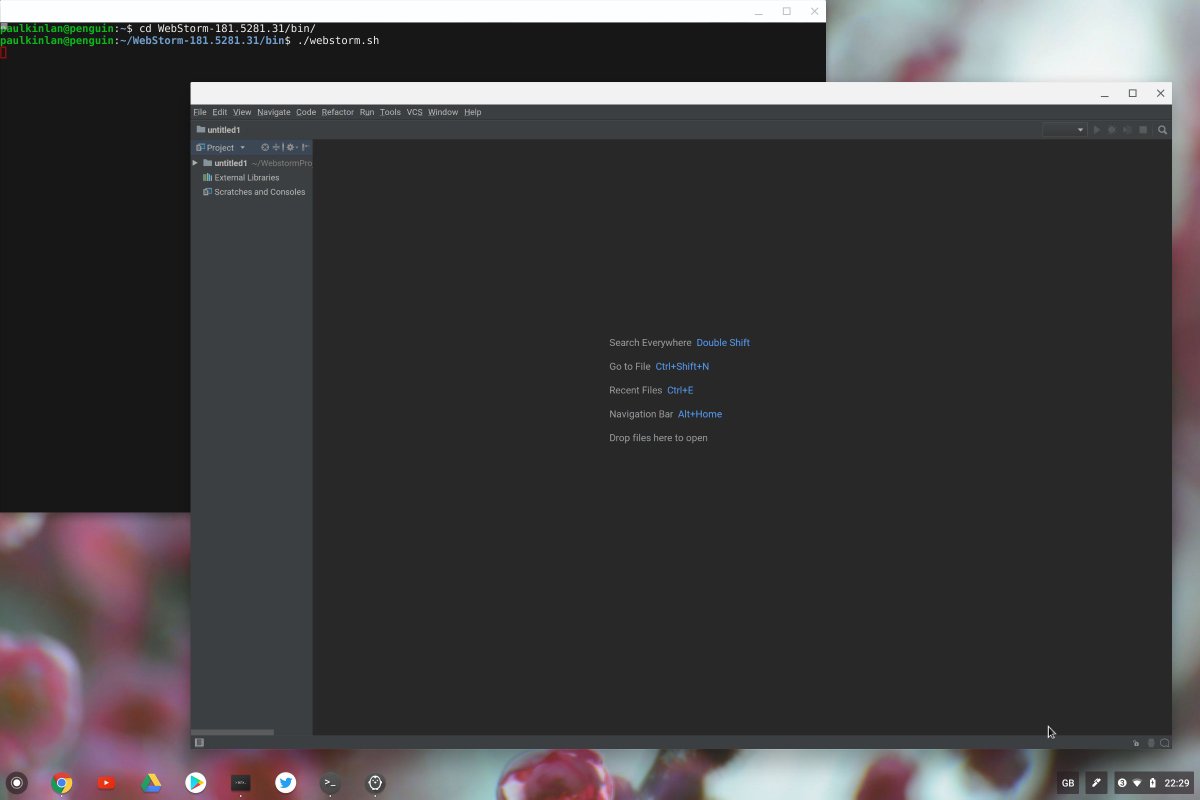Open the Navigate menu
The image size is (1200, 800).
point(274,112)
